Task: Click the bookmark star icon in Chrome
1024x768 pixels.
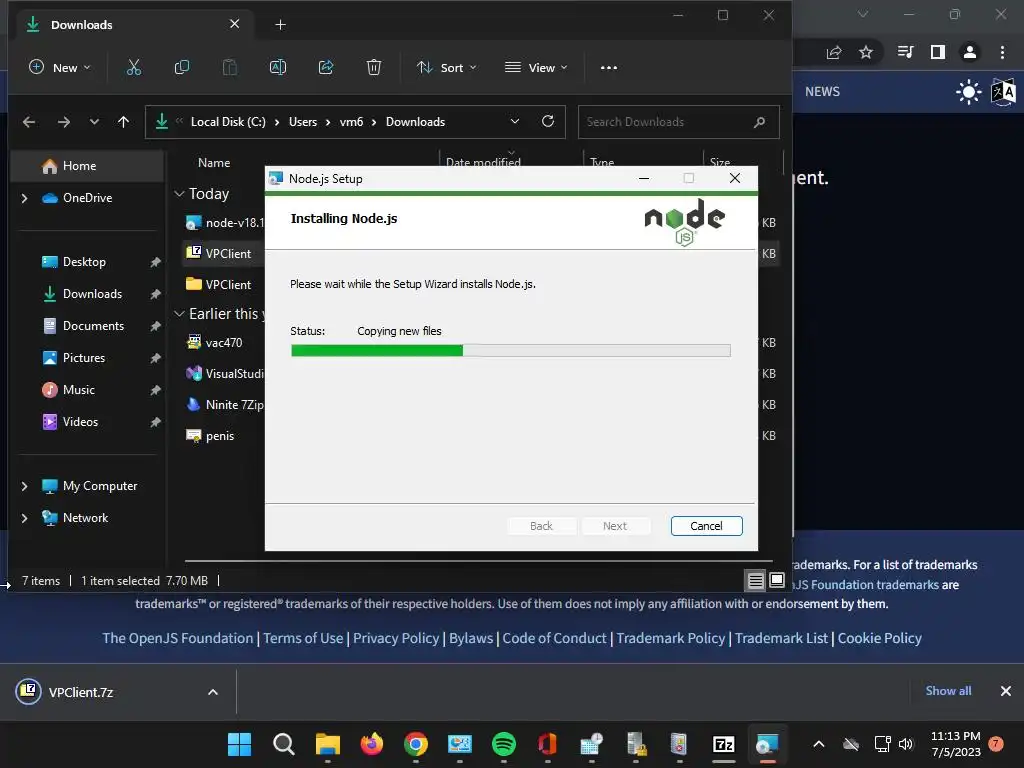Action: coord(866,52)
